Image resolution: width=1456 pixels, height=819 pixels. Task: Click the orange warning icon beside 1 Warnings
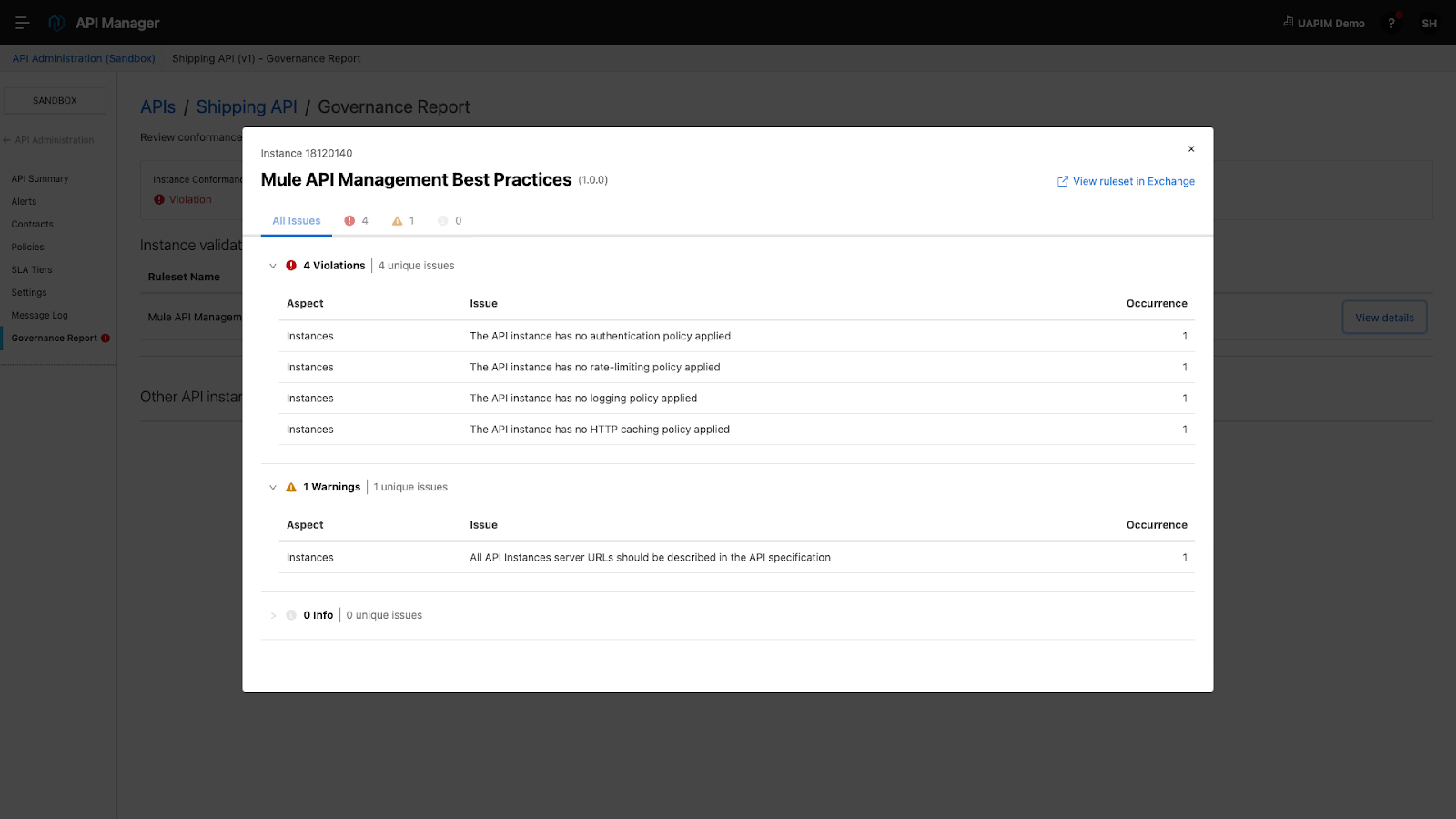coord(291,488)
